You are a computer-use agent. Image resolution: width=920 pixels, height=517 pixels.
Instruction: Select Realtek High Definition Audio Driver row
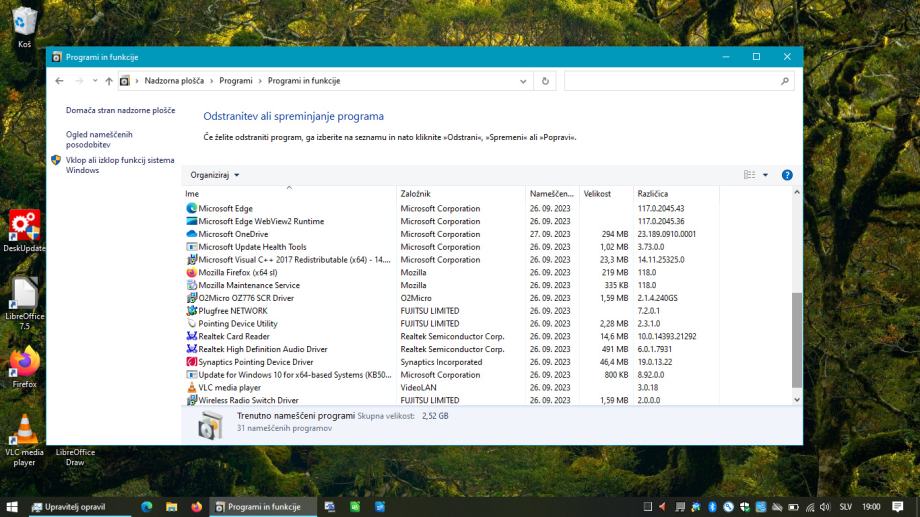click(451, 349)
